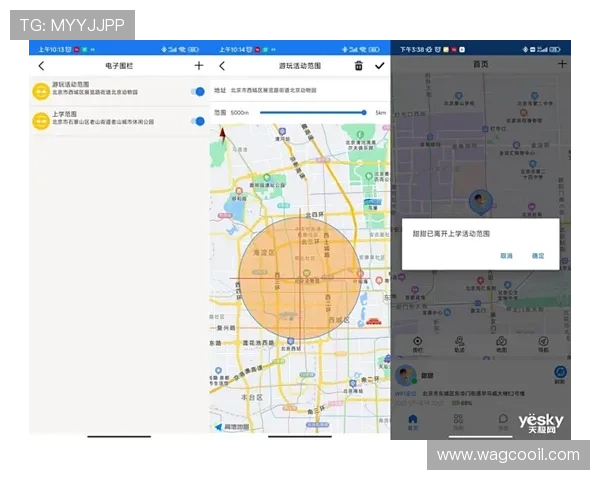Add a new fence with plus icon

(x=198, y=66)
